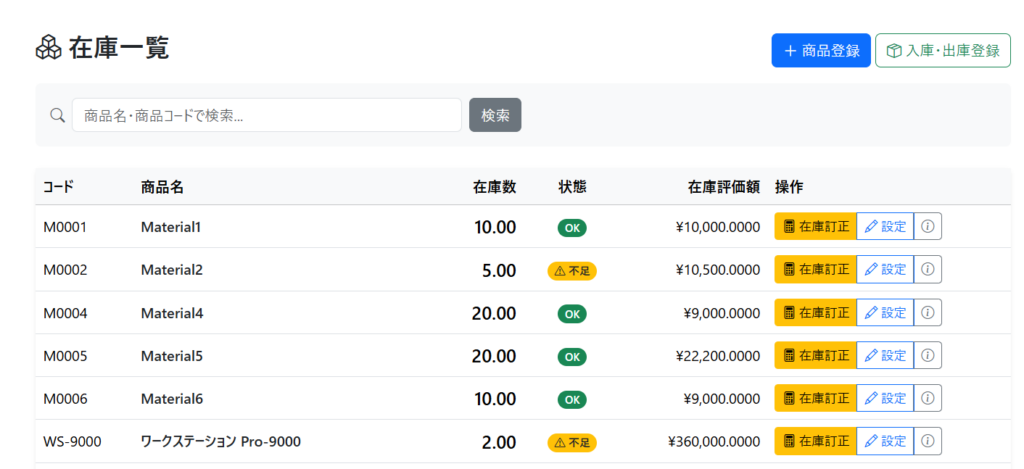Click the 不足 badge on Material2
1024x469 pixels.
(572, 271)
